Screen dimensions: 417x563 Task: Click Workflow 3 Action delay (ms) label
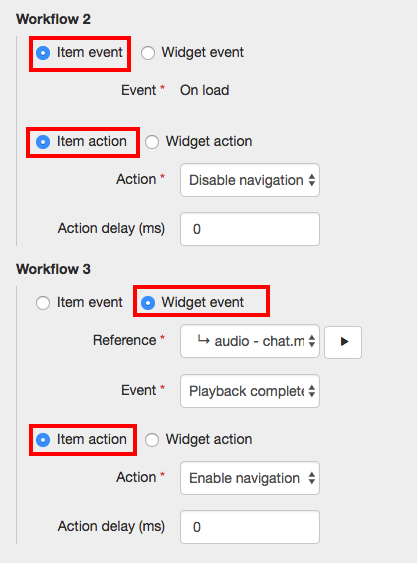tap(111, 526)
